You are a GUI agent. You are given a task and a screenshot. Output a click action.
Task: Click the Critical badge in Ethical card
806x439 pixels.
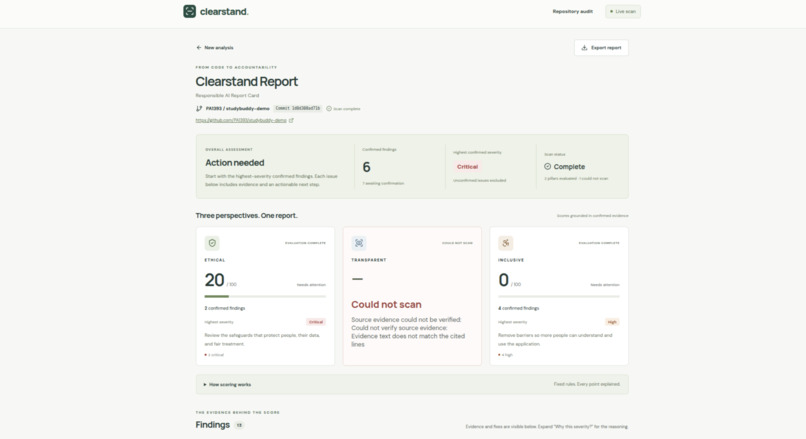pos(316,322)
